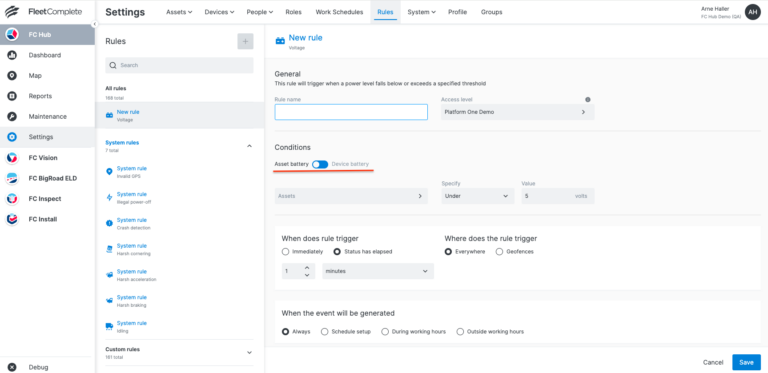768x373 pixels.
Task: Switch to the Work Schedules tab
Action: click(339, 12)
